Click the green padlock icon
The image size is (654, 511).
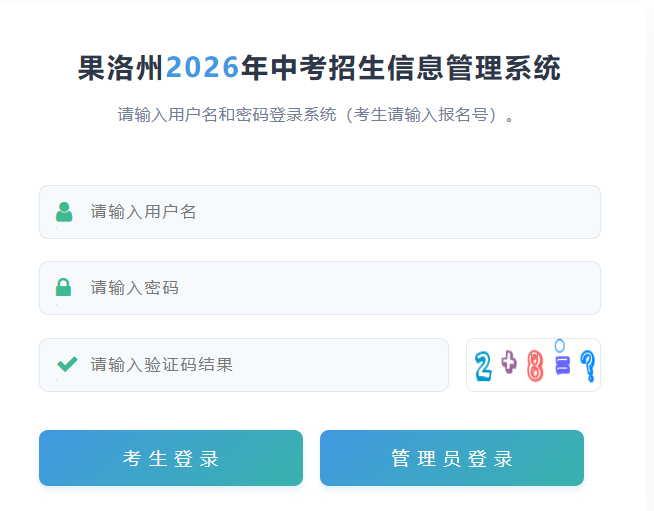(x=63, y=287)
